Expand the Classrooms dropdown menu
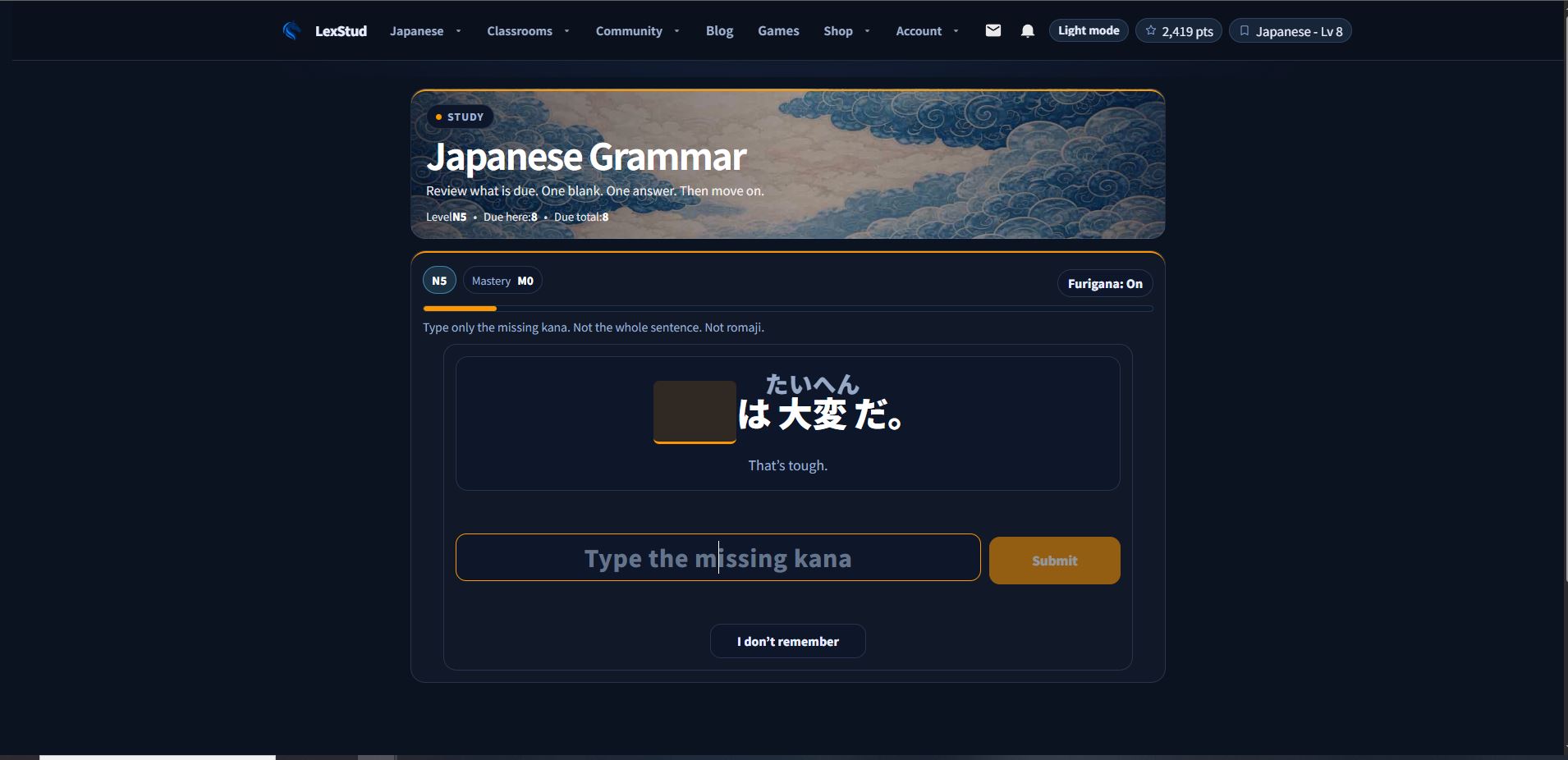Viewport: 1568px width, 760px height. (528, 31)
